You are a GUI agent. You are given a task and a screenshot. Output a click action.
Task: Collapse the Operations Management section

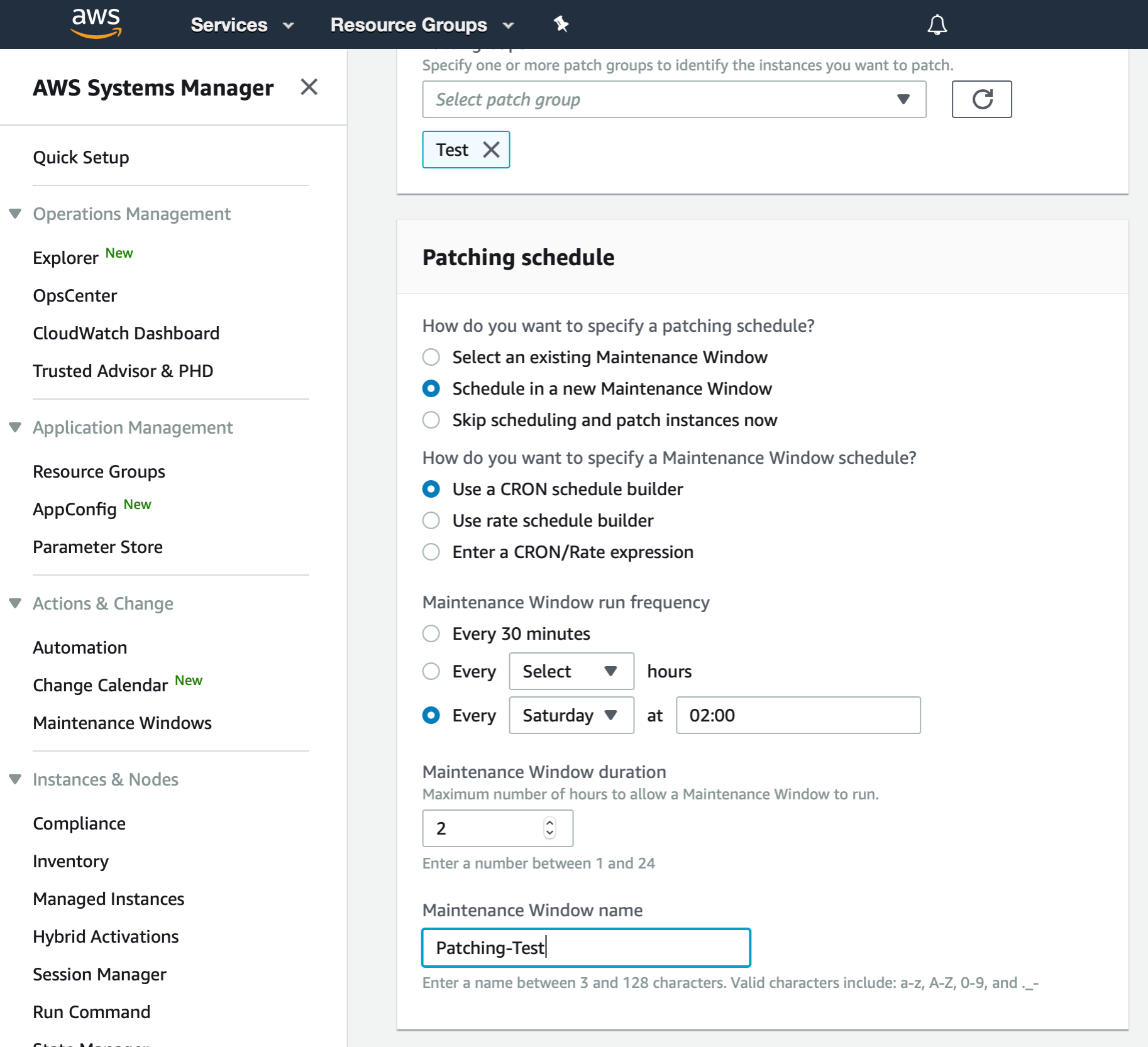[x=15, y=213]
